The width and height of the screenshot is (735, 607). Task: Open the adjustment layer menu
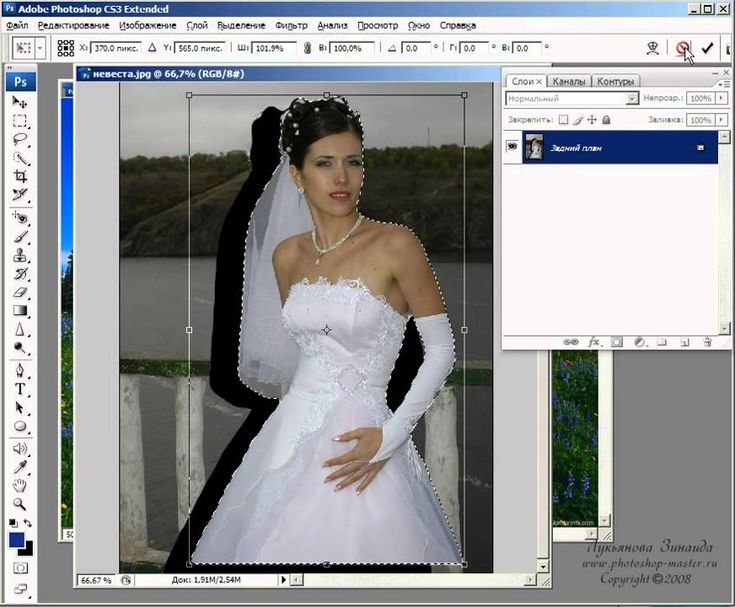(x=639, y=343)
